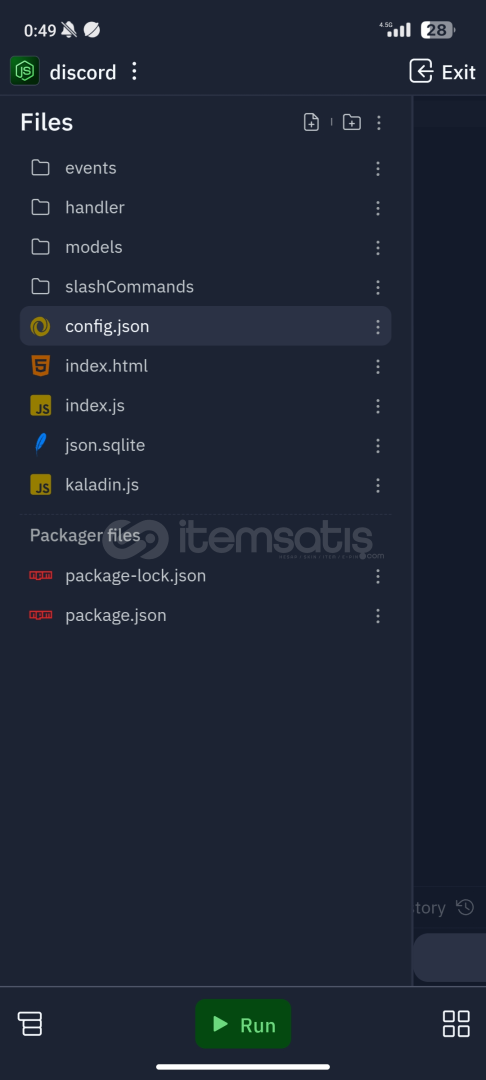Open the bottom-left panel layout icon
486x1080 pixels.
30,1024
